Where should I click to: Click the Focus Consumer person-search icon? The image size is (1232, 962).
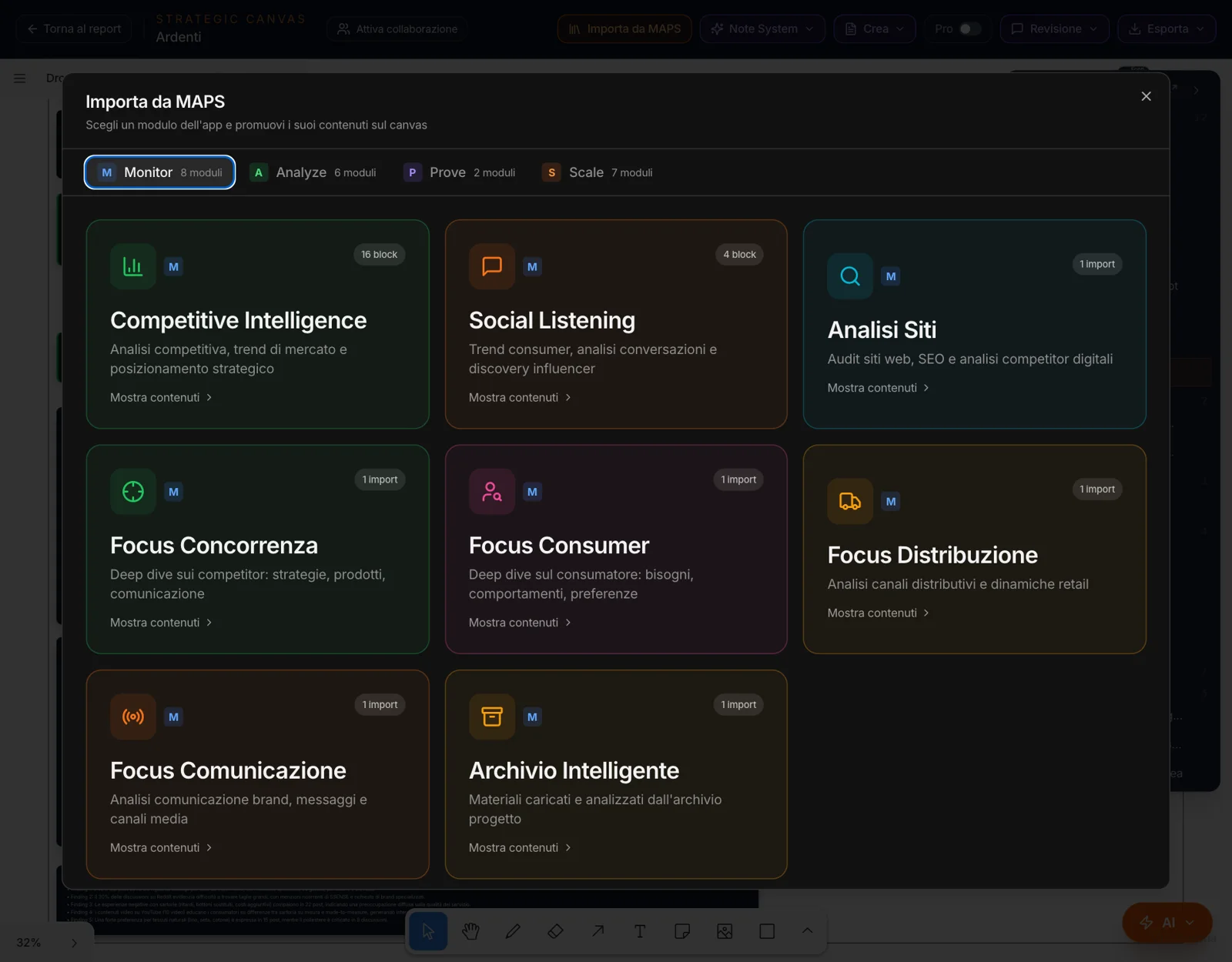pyautogui.click(x=492, y=491)
